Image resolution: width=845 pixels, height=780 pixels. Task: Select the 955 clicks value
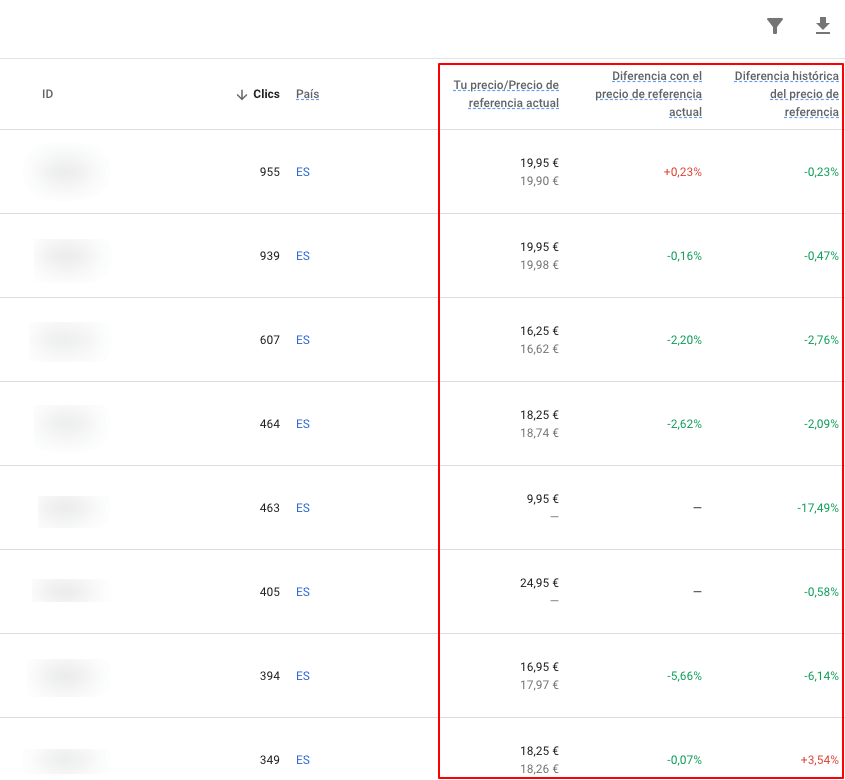[269, 172]
